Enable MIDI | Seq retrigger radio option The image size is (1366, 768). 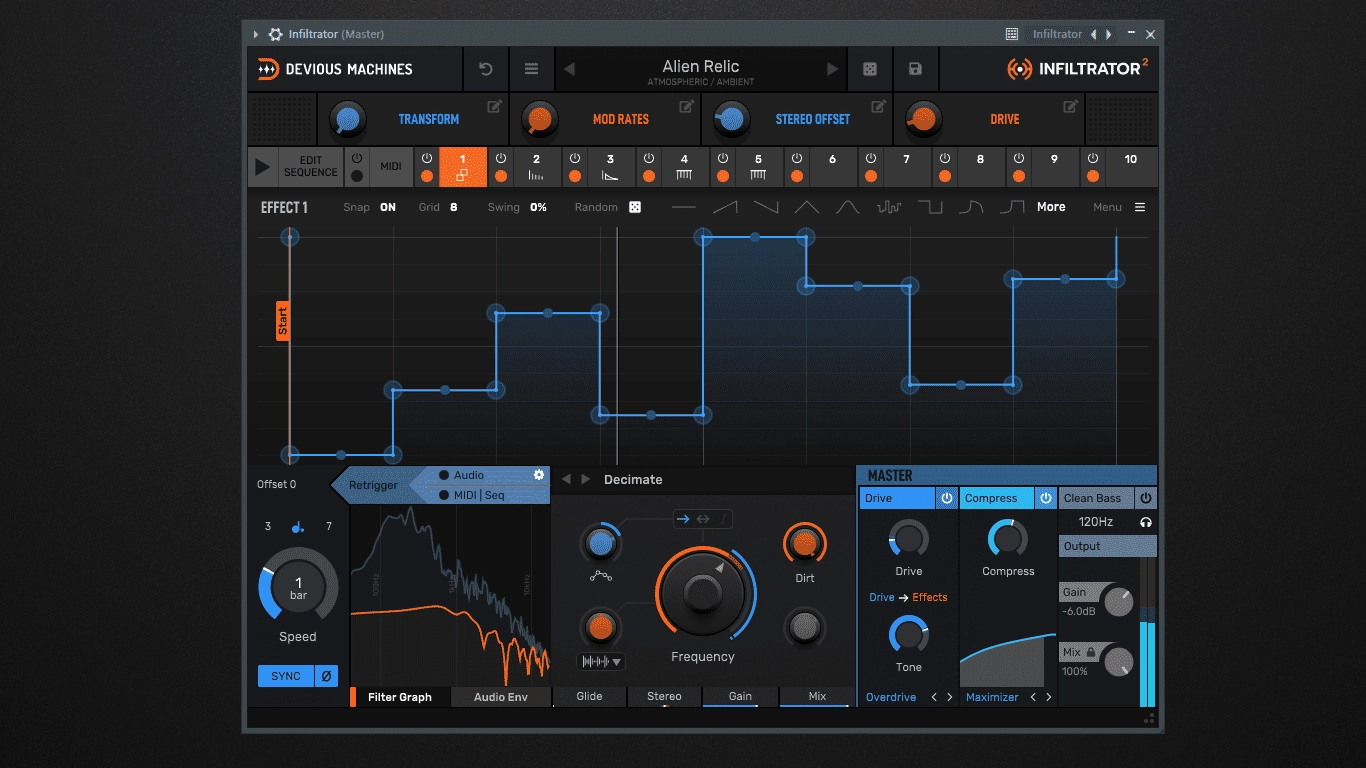click(x=444, y=495)
